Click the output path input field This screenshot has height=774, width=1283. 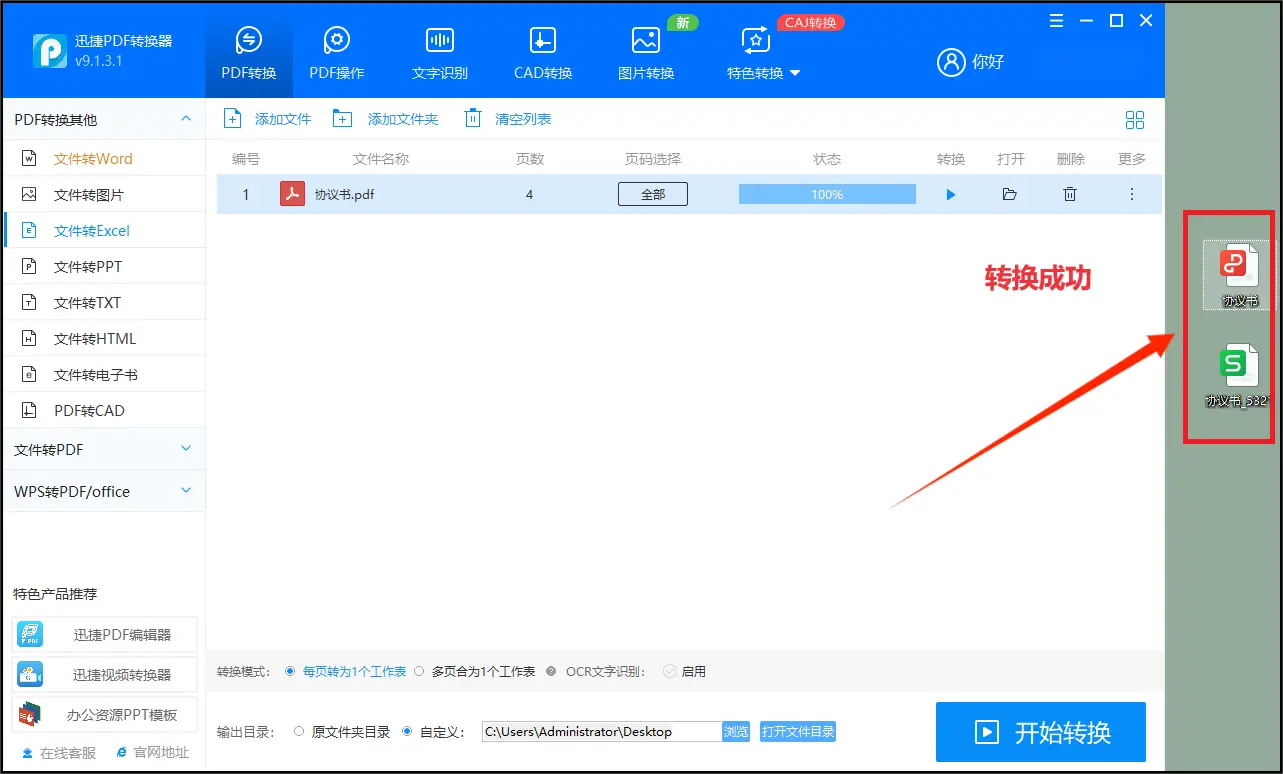coord(600,732)
